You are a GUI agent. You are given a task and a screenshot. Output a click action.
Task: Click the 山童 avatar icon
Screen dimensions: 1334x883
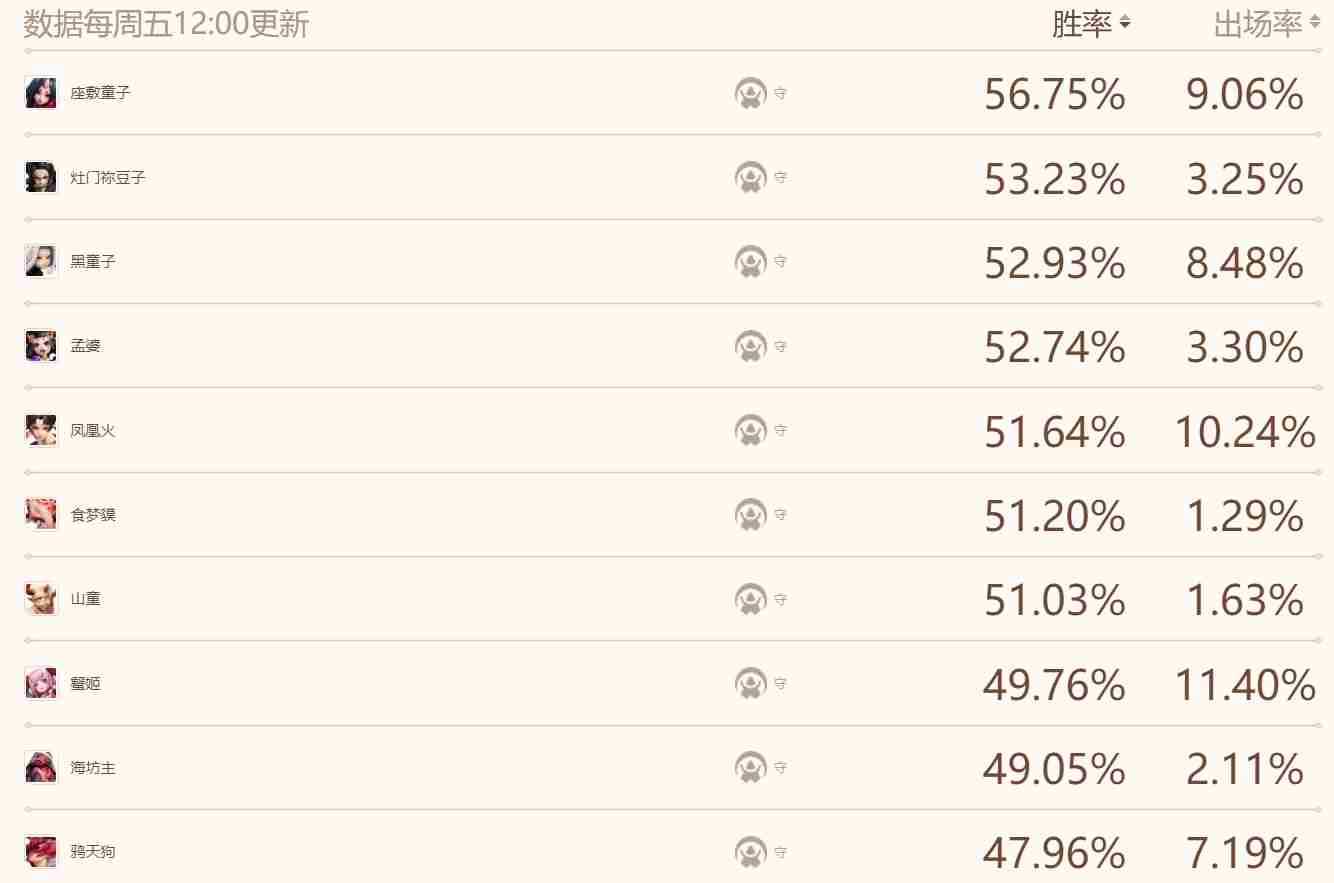click(x=41, y=599)
